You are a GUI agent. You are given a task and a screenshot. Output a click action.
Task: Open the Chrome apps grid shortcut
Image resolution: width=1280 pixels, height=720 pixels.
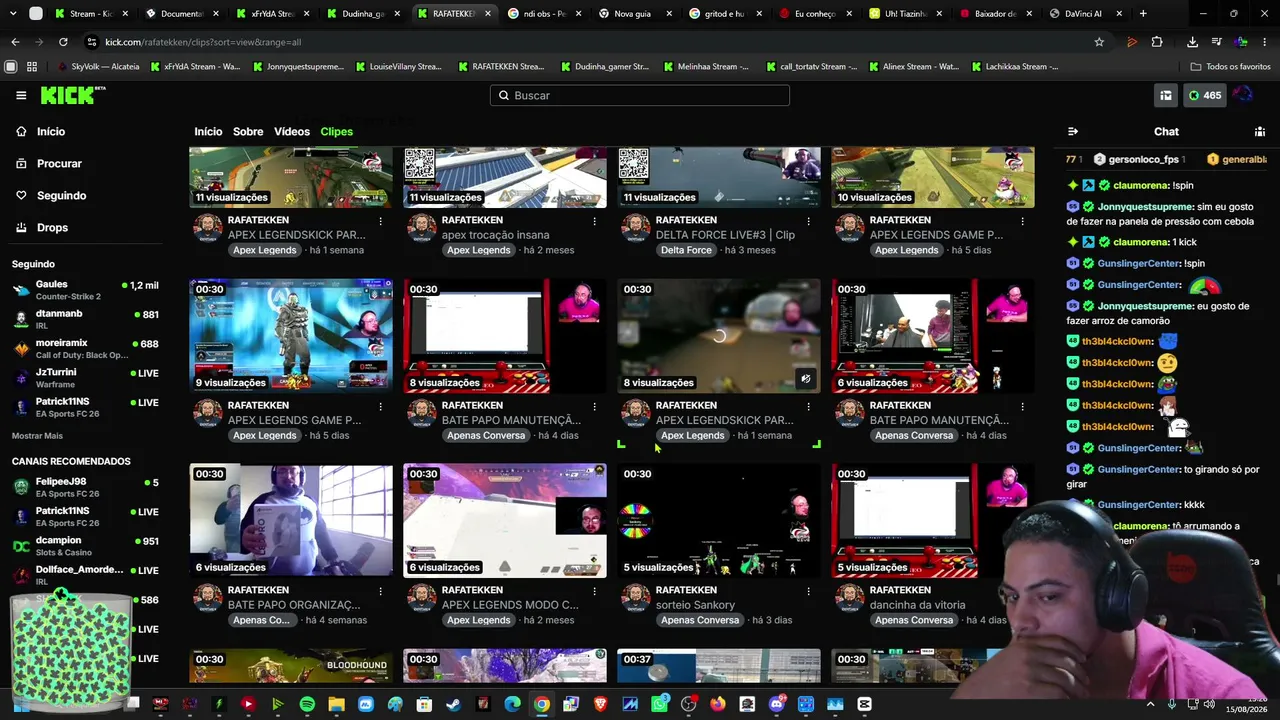[x=32, y=67]
